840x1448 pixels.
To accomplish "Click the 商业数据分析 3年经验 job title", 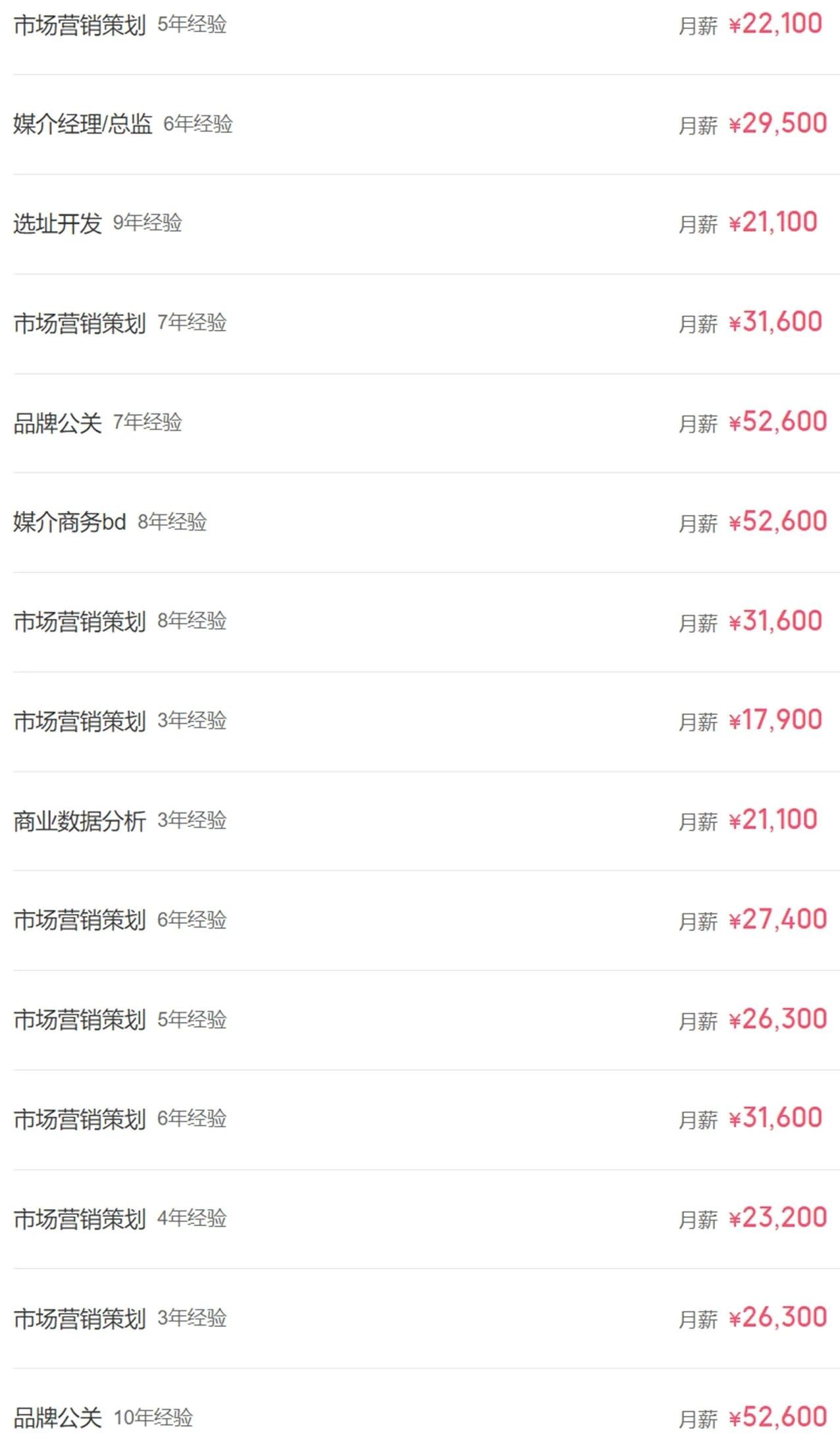I will (80, 820).
